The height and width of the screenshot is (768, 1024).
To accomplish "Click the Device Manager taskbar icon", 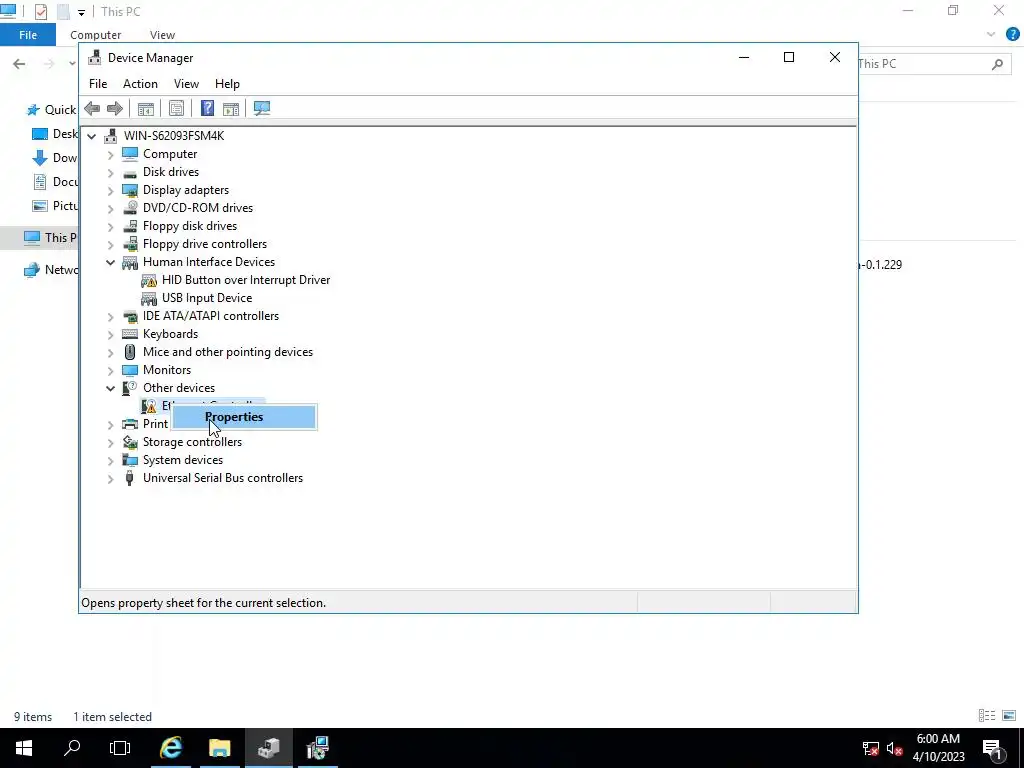I will click(x=268, y=748).
